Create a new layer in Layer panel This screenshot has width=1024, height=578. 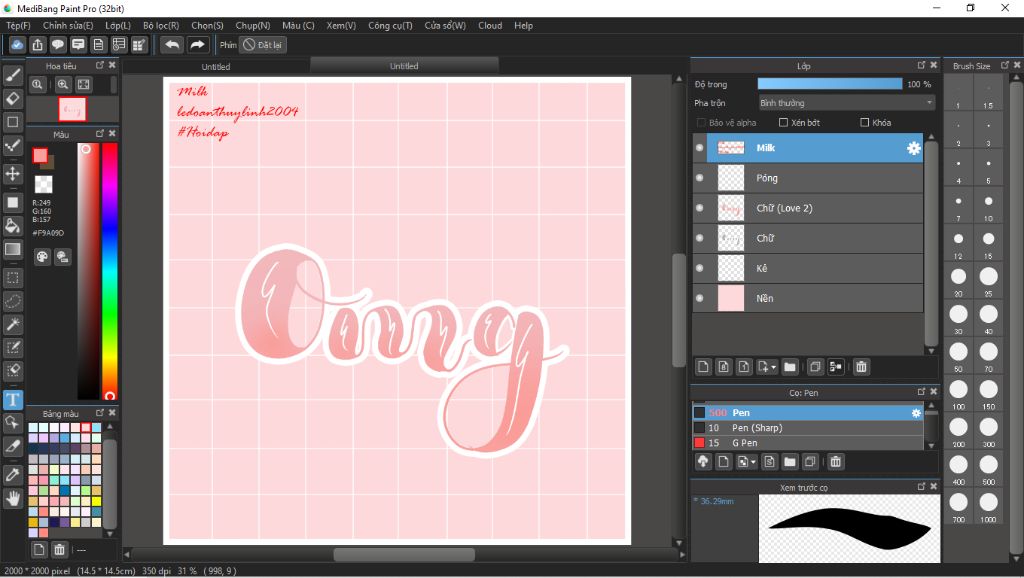[x=703, y=367]
